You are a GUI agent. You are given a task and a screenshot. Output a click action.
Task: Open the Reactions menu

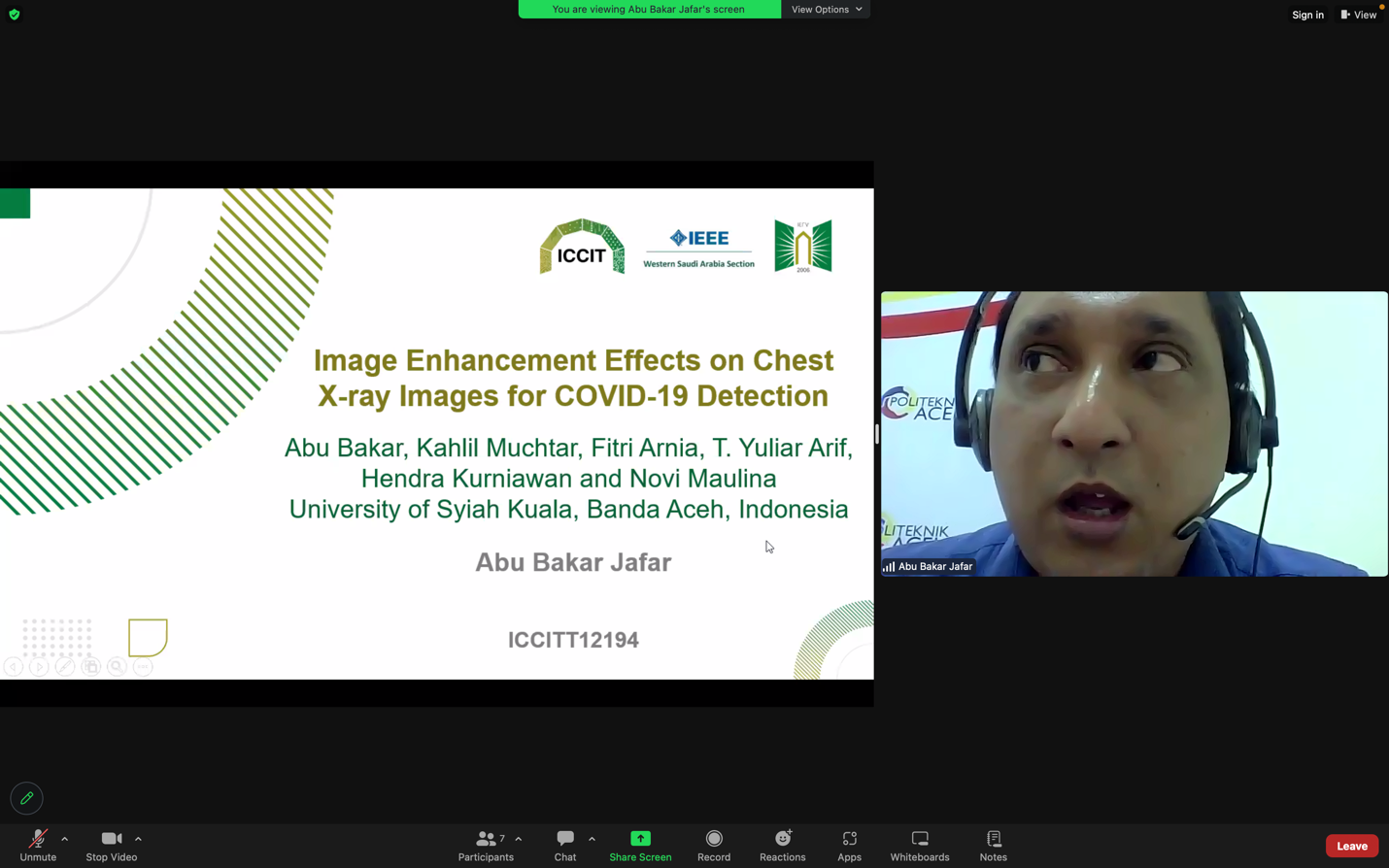coord(782,845)
